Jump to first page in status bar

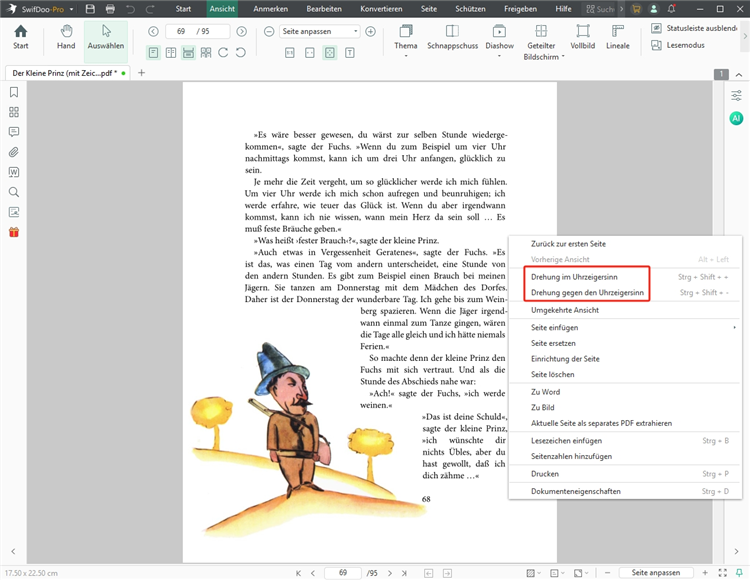(x=298, y=573)
